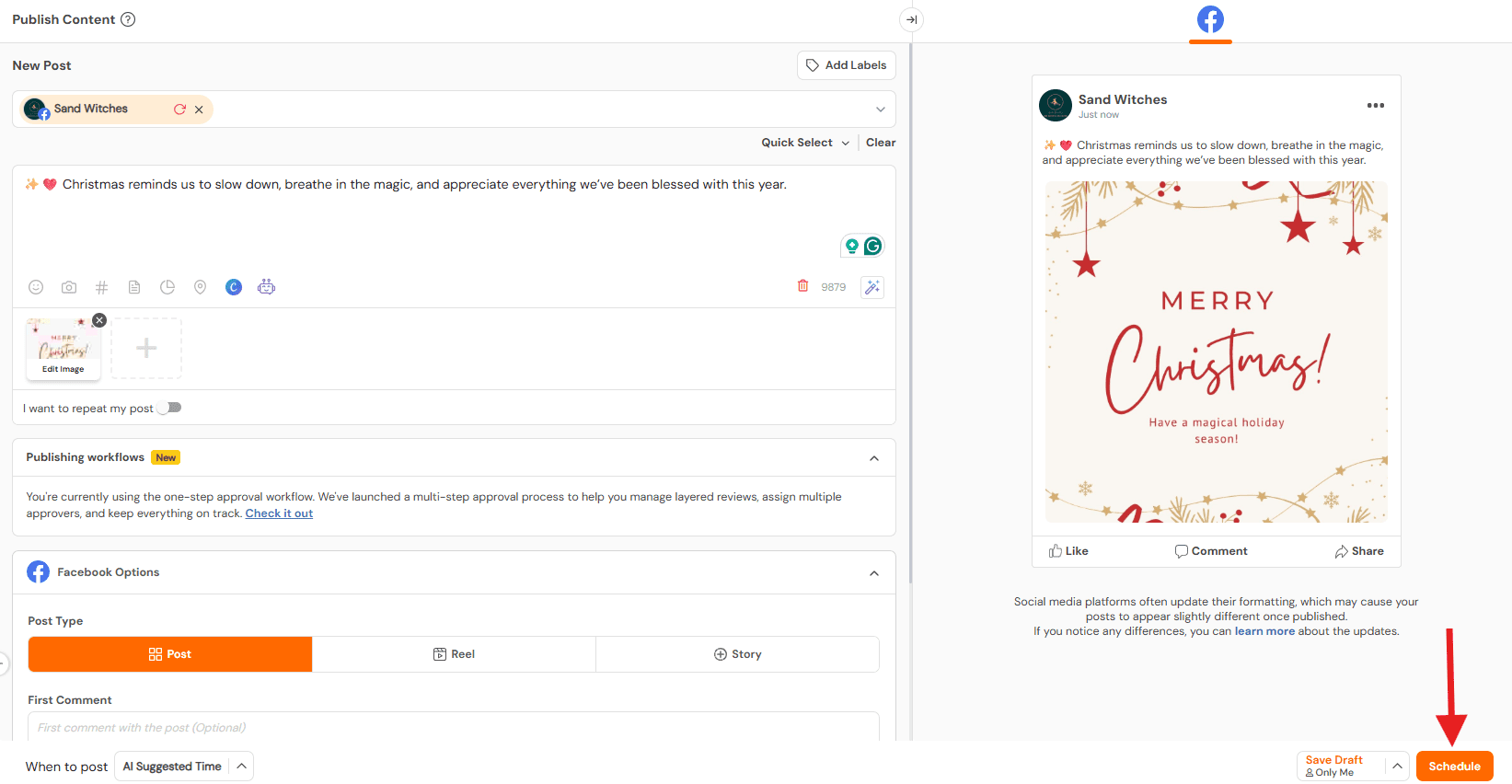Open the emoji picker

pyautogui.click(x=36, y=287)
